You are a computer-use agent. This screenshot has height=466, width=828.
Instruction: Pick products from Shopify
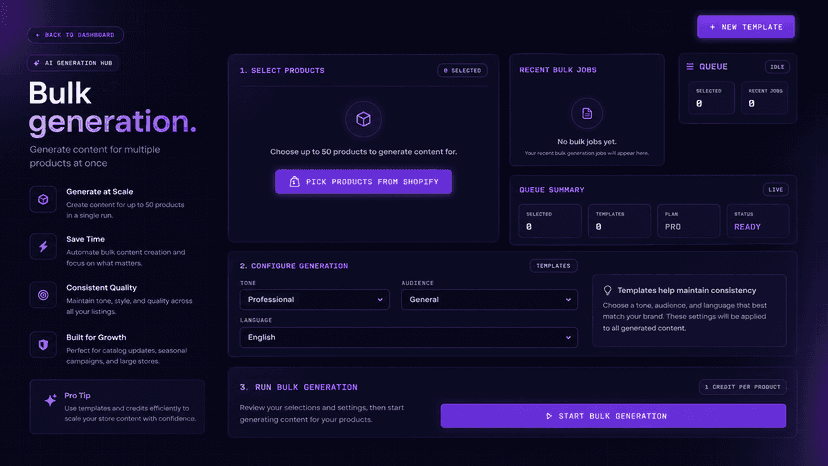[363, 182]
